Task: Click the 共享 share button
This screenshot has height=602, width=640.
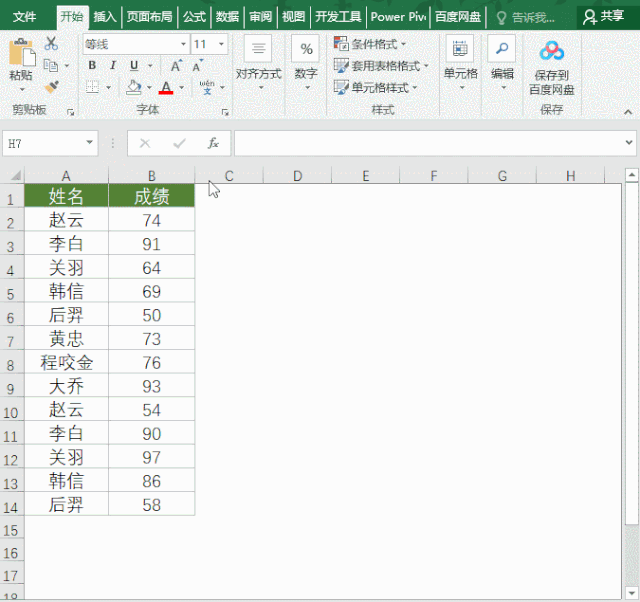Action: coord(604,17)
